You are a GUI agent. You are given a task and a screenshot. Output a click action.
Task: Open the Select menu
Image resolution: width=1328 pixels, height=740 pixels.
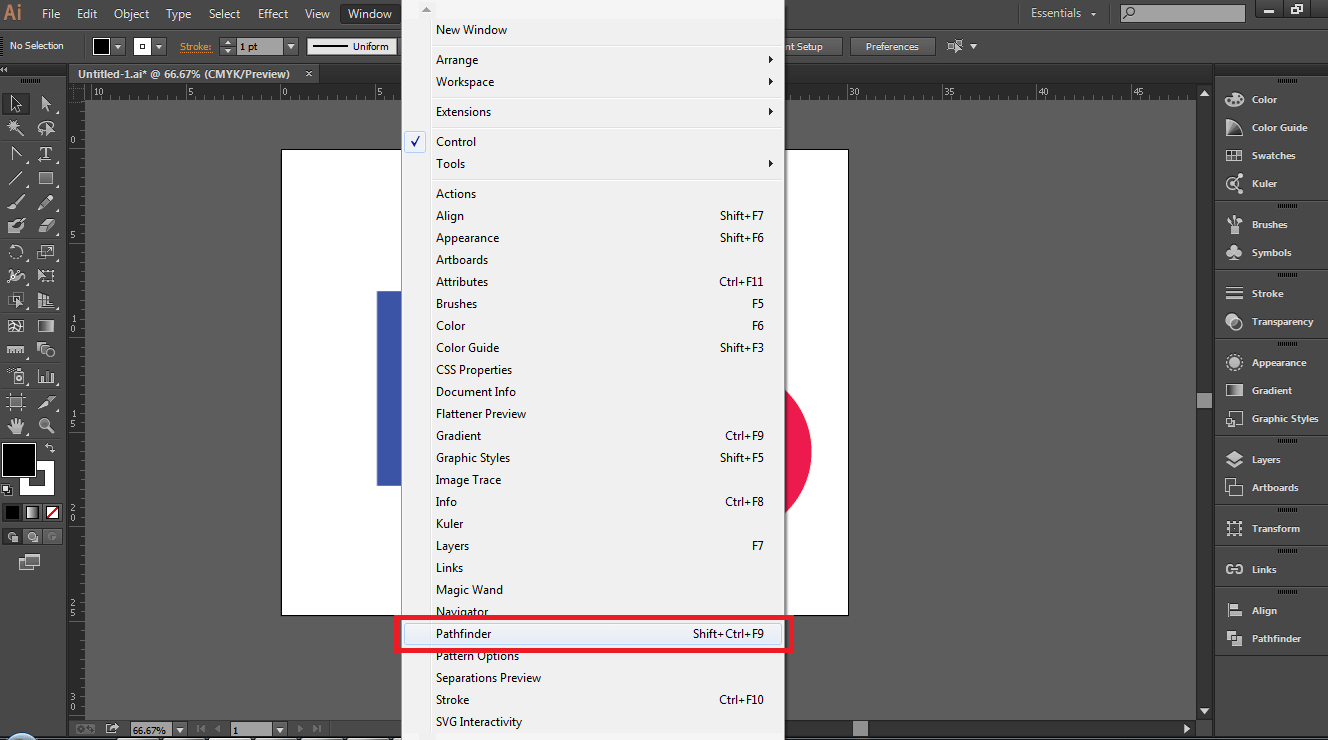(x=224, y=13)
